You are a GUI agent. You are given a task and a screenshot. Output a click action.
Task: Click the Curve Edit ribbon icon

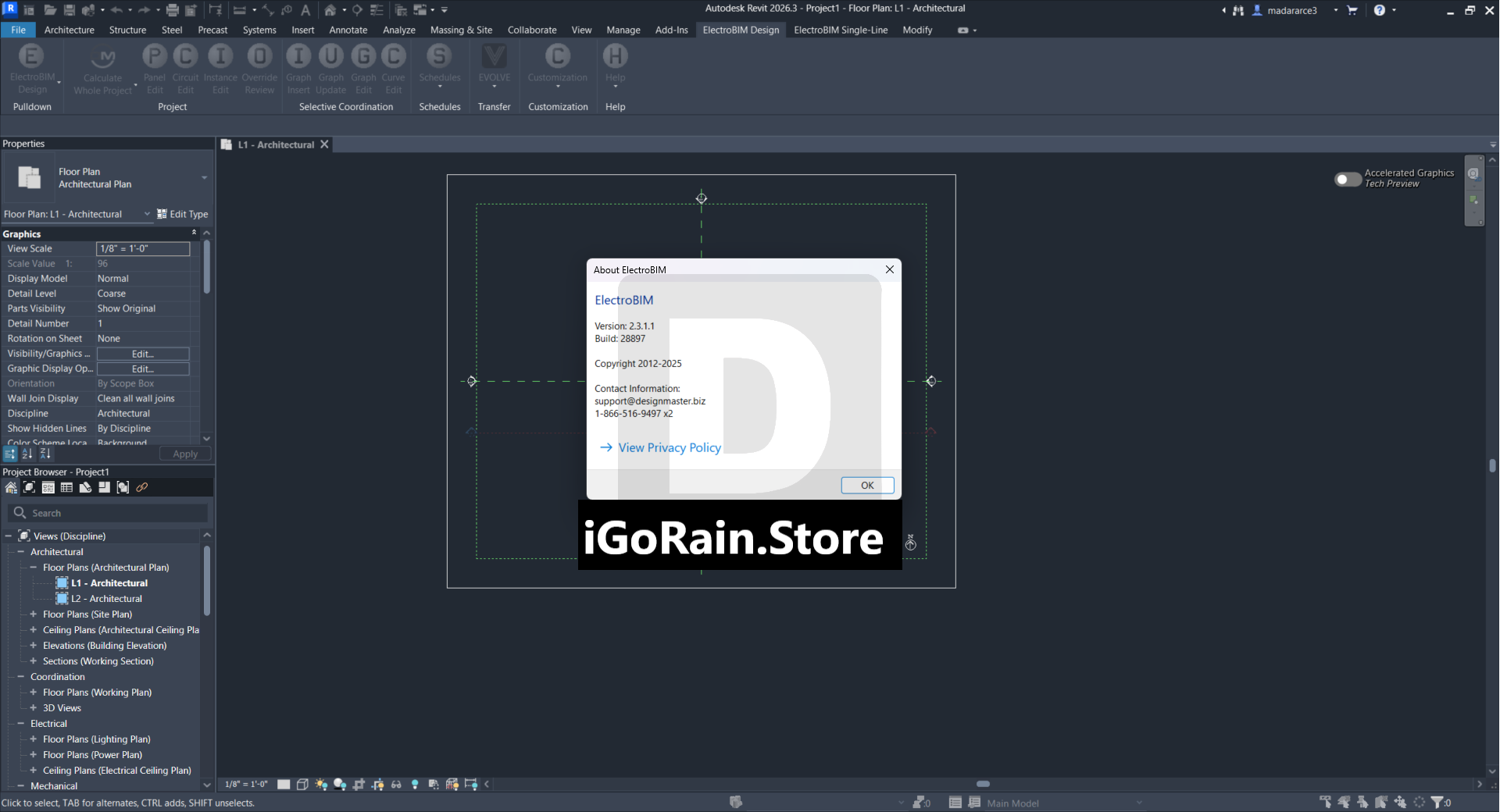pos(393,69)
